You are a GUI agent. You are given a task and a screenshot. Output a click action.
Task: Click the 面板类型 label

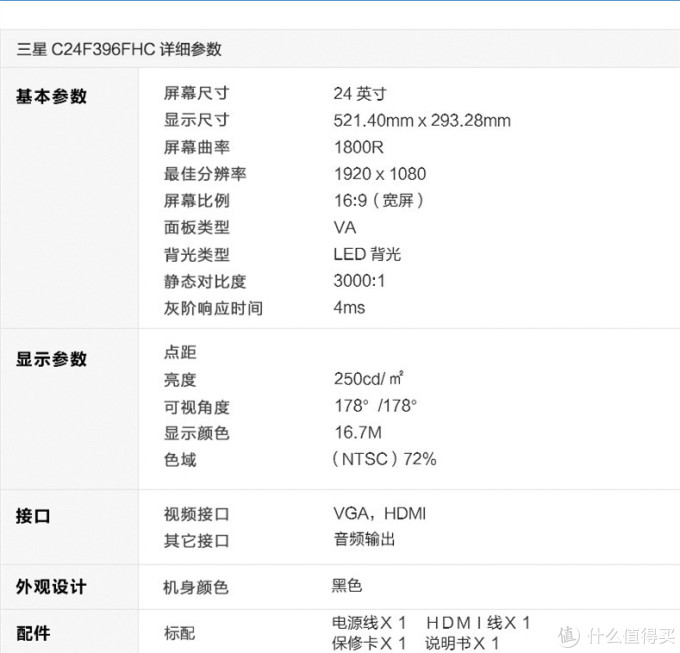pyautogui.click(x=196, y=228)
